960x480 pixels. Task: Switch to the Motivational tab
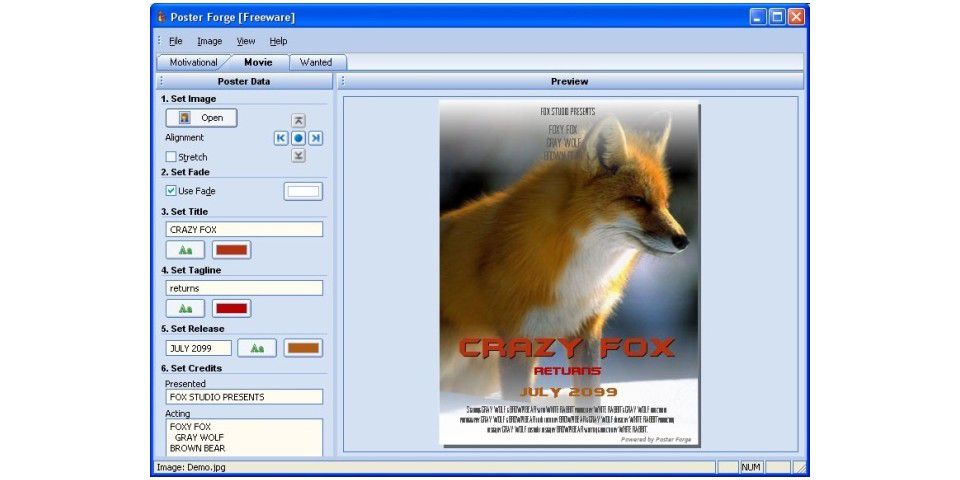pyautogui.click(x=193, y=62)
